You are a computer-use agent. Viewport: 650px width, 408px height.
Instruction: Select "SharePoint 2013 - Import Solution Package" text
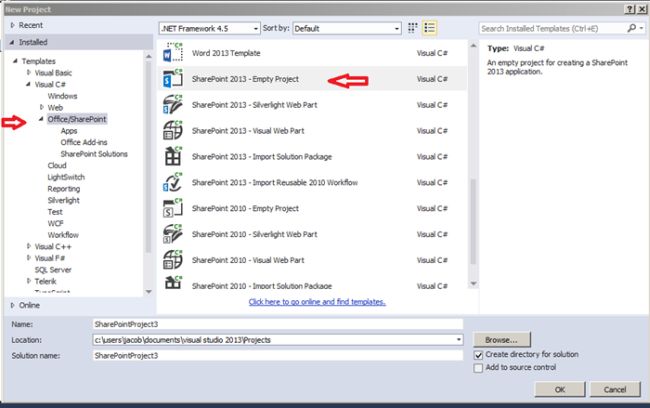(262, 156)
